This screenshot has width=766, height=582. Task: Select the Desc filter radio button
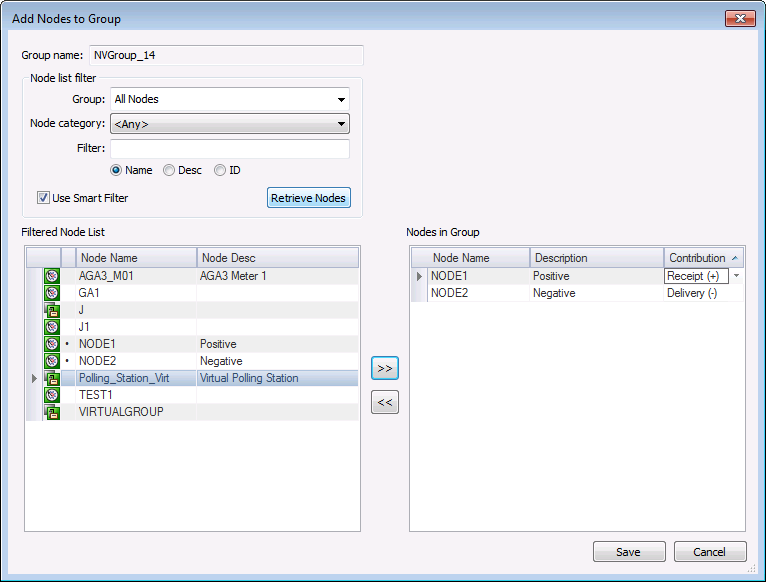[169, 170]
